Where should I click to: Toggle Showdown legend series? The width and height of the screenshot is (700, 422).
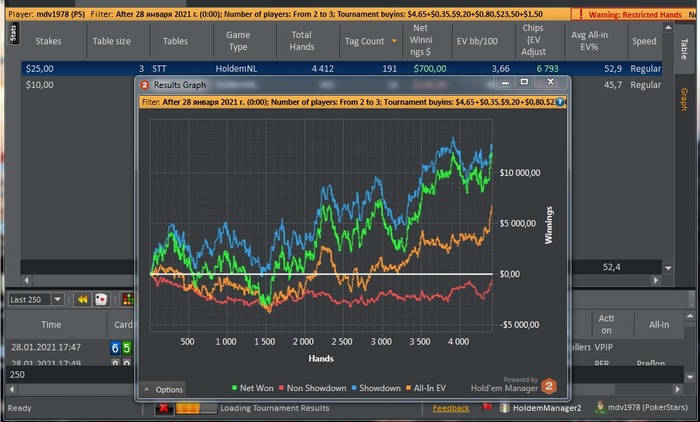click(x=376, y=388)
